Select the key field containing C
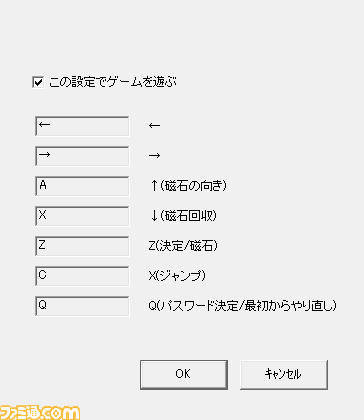 click(x=82, y=276)
